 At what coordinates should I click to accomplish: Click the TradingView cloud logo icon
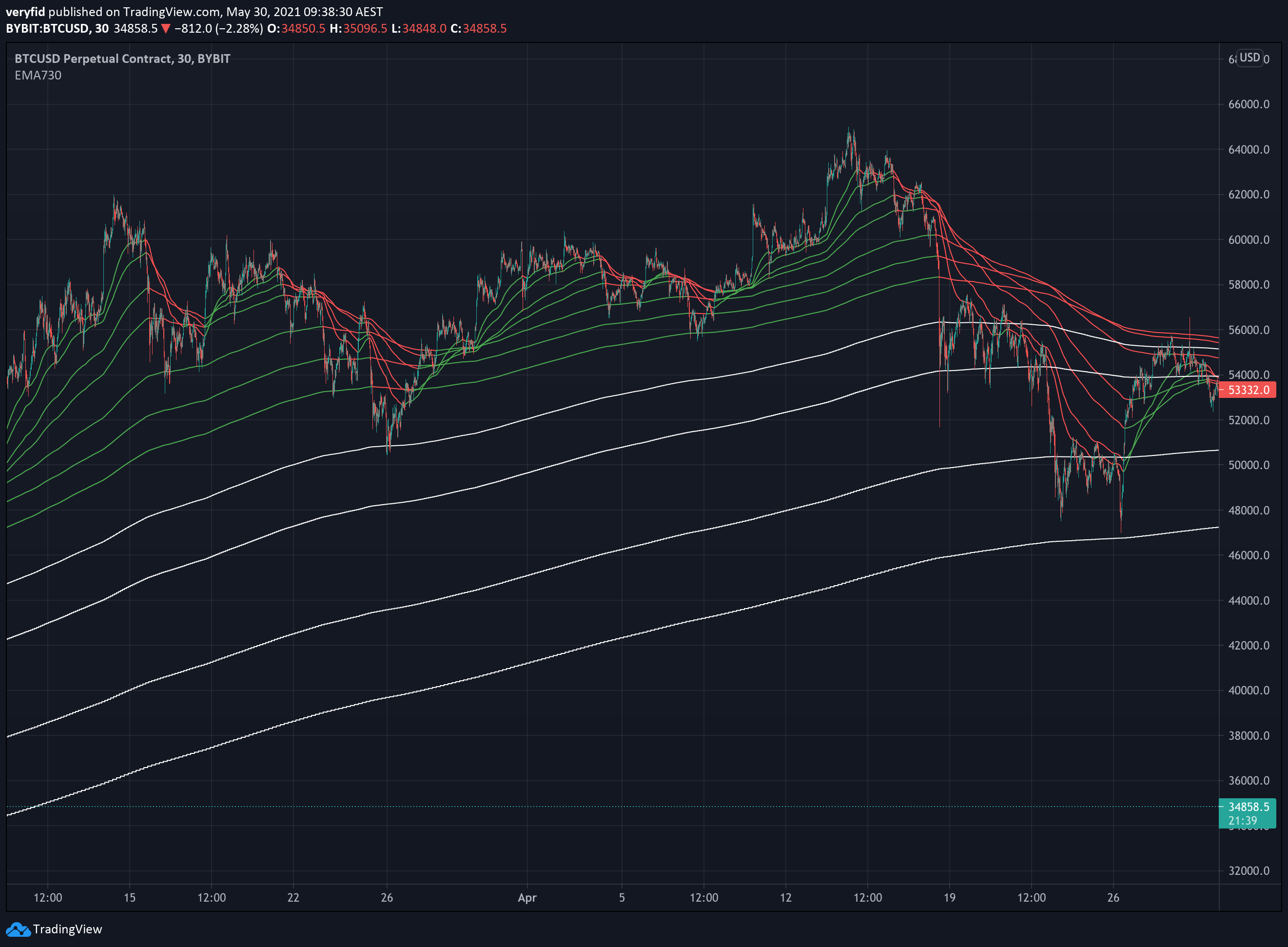tap(18, 929)
